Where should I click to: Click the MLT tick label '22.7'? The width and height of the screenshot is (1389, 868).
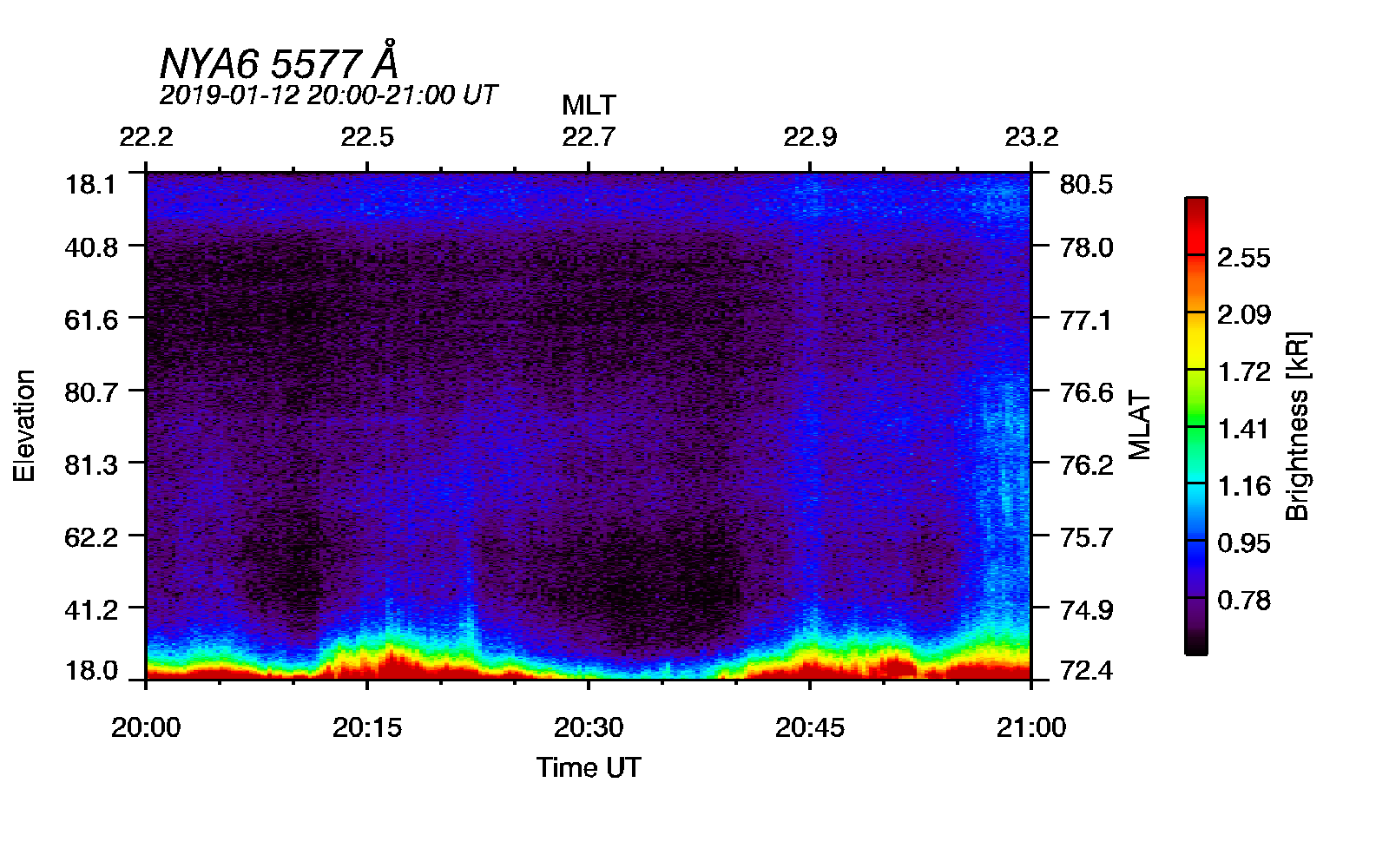coord(589,137)
